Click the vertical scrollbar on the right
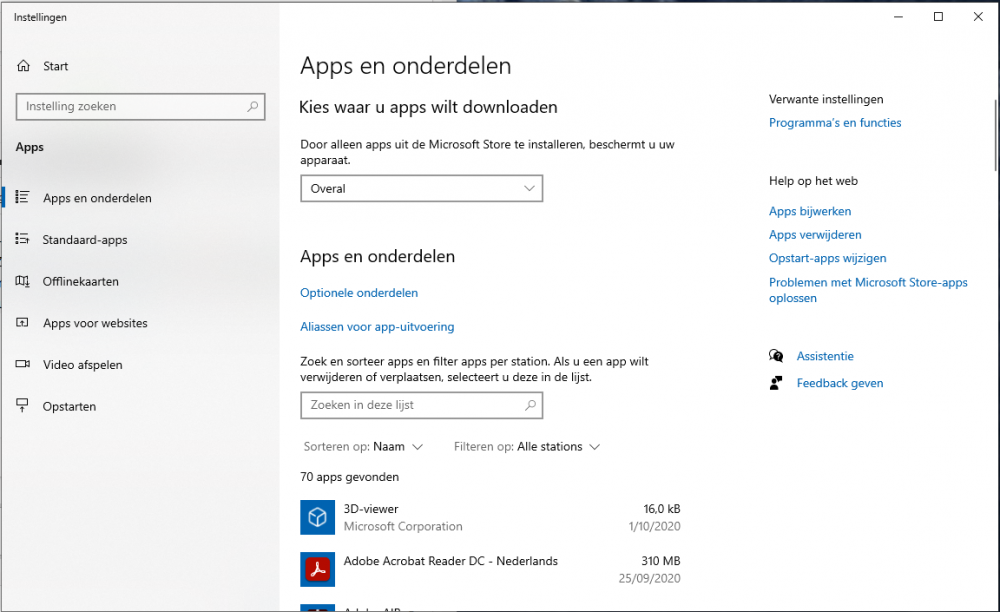Viewport: 1000px width, 612px height. tap(995, 135)
